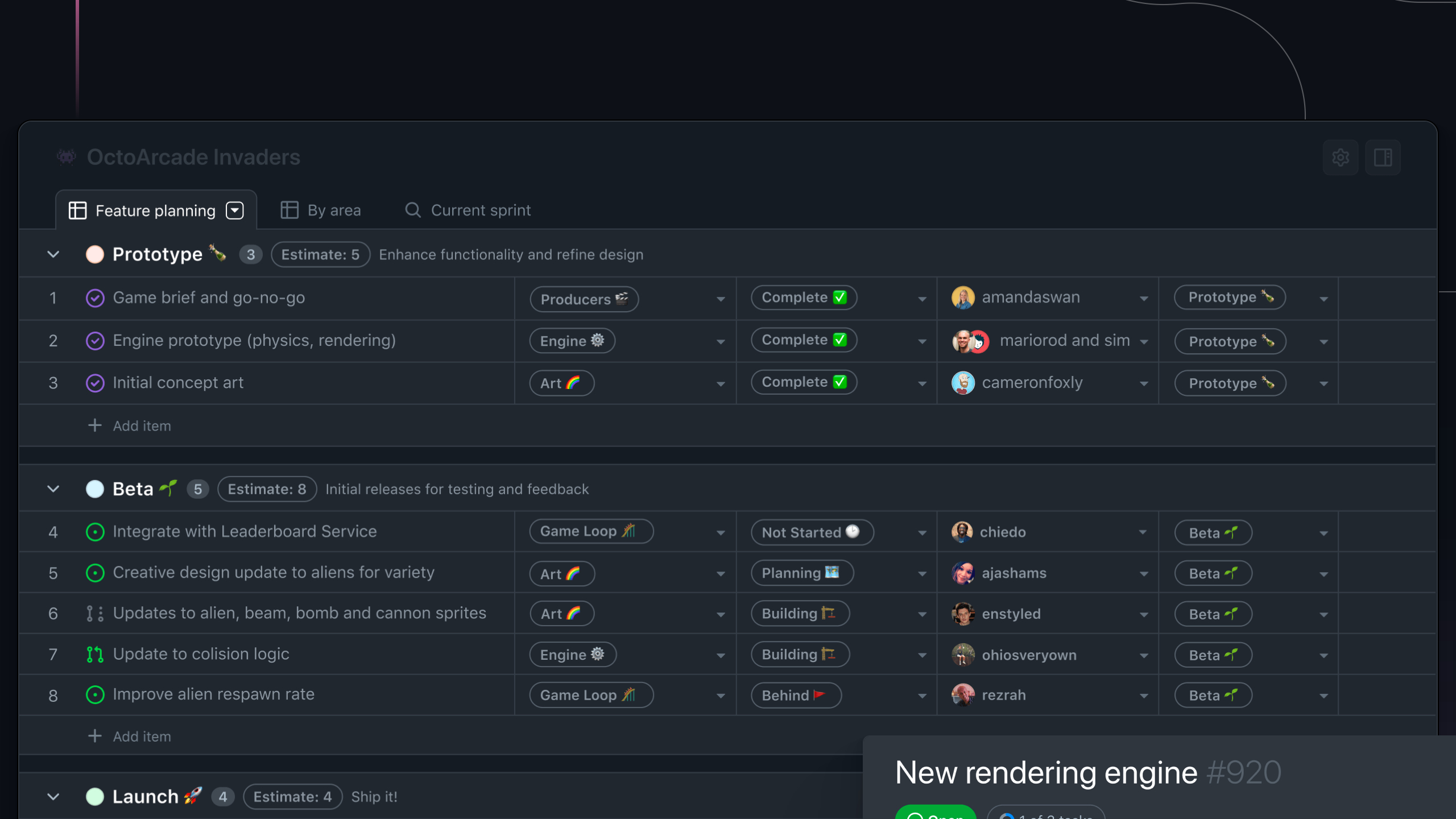This screenshot has height=819, width=1456.
Task: Switch to the By area tab
Action: [x=321, y=210]
